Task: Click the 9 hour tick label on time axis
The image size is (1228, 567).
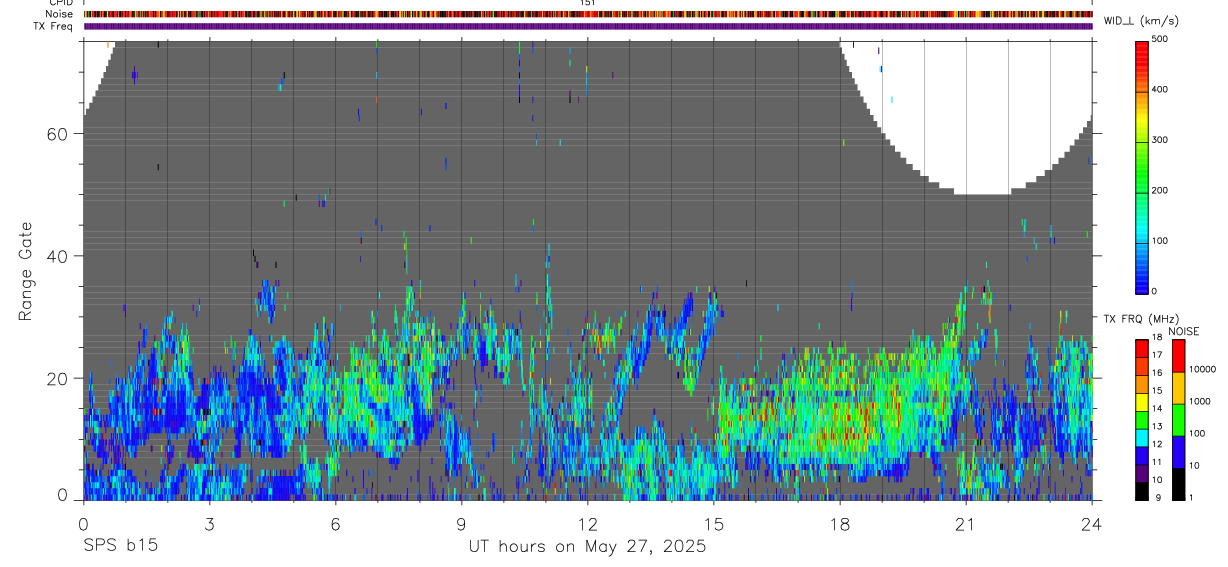Action: pyautogui.click(x=461, y=523)
